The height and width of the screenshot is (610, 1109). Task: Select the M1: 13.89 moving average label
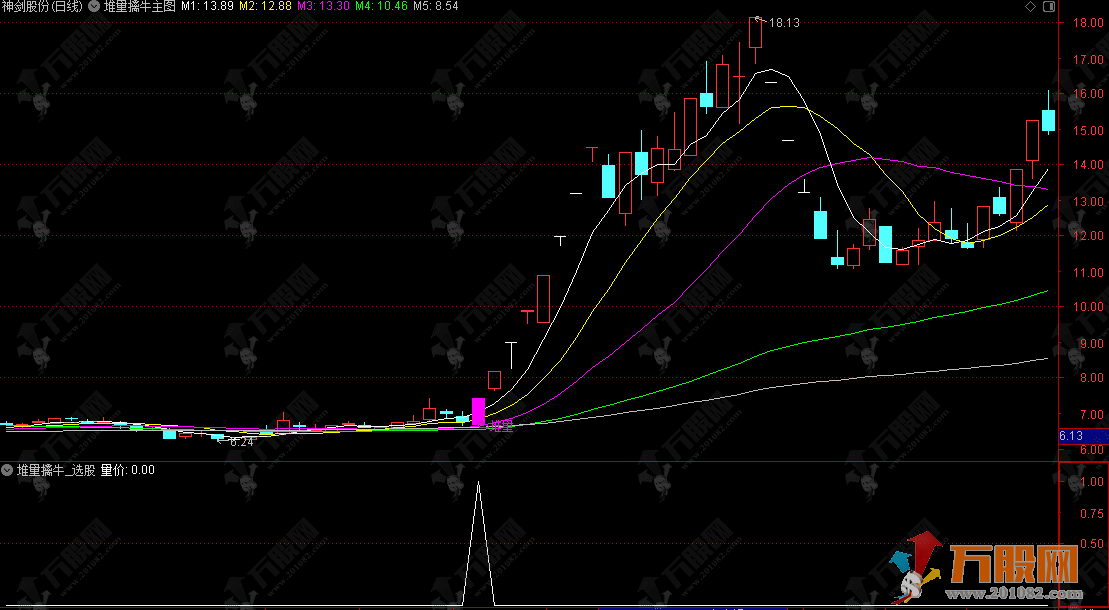[x=207, y=6]
